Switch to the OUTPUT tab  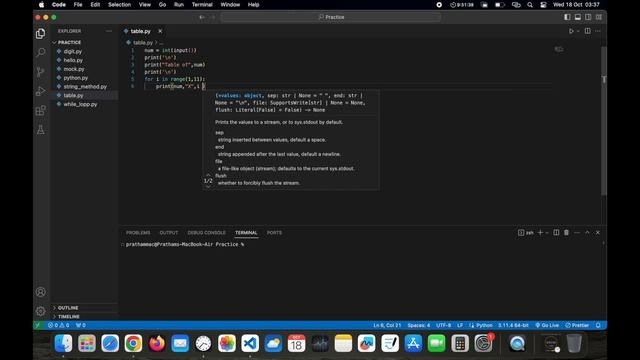[x=169, y=233]
